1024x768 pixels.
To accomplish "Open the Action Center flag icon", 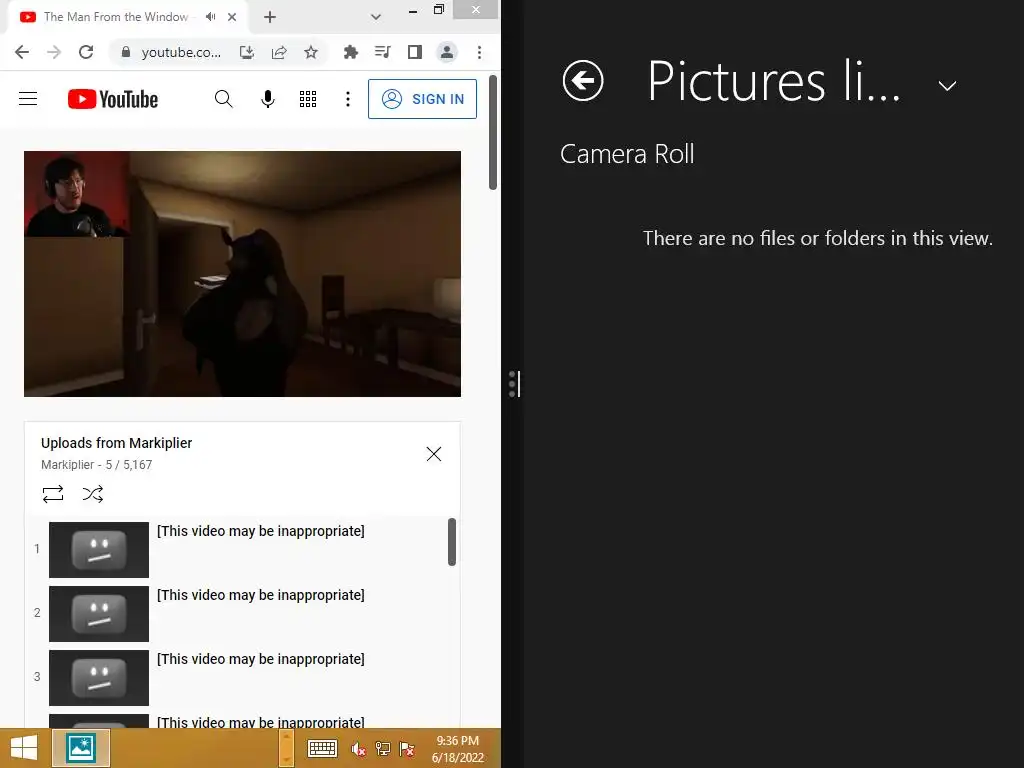I will point(407,748).
